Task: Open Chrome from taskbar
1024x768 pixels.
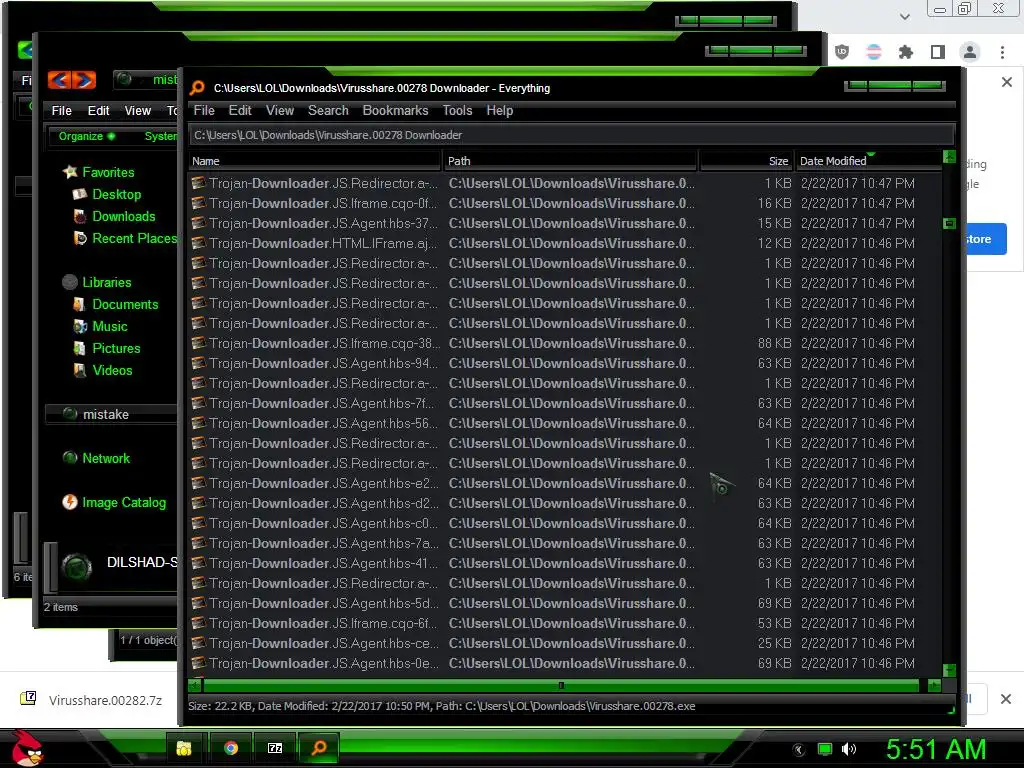Action: (x=230, y=748)
